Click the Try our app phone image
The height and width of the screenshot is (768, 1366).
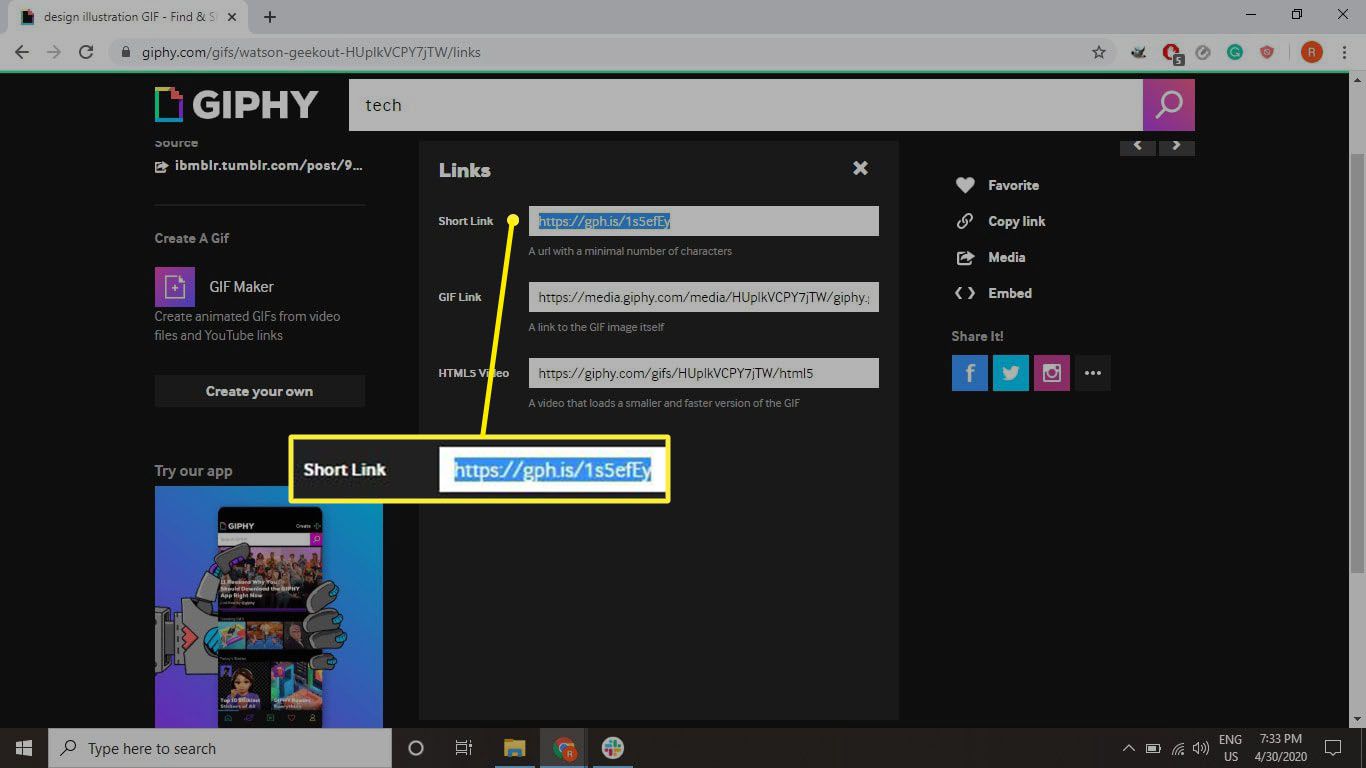(x=269, y=607)
